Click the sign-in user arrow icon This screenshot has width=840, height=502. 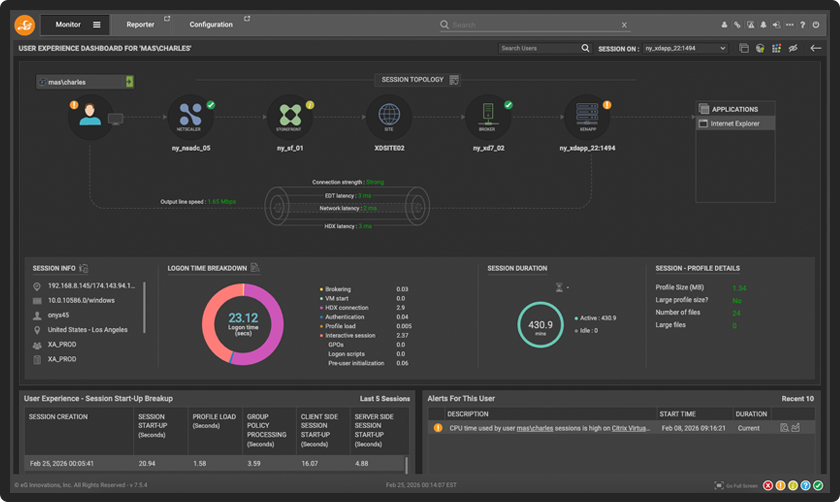coord(776,25)
